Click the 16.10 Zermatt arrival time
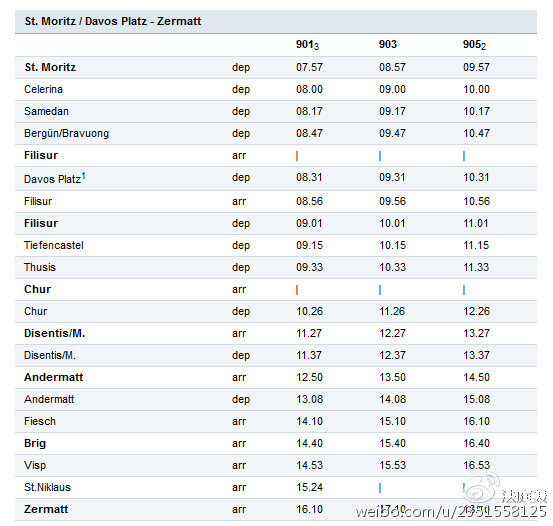The image size is (553, 526). (x=309, y=509)
